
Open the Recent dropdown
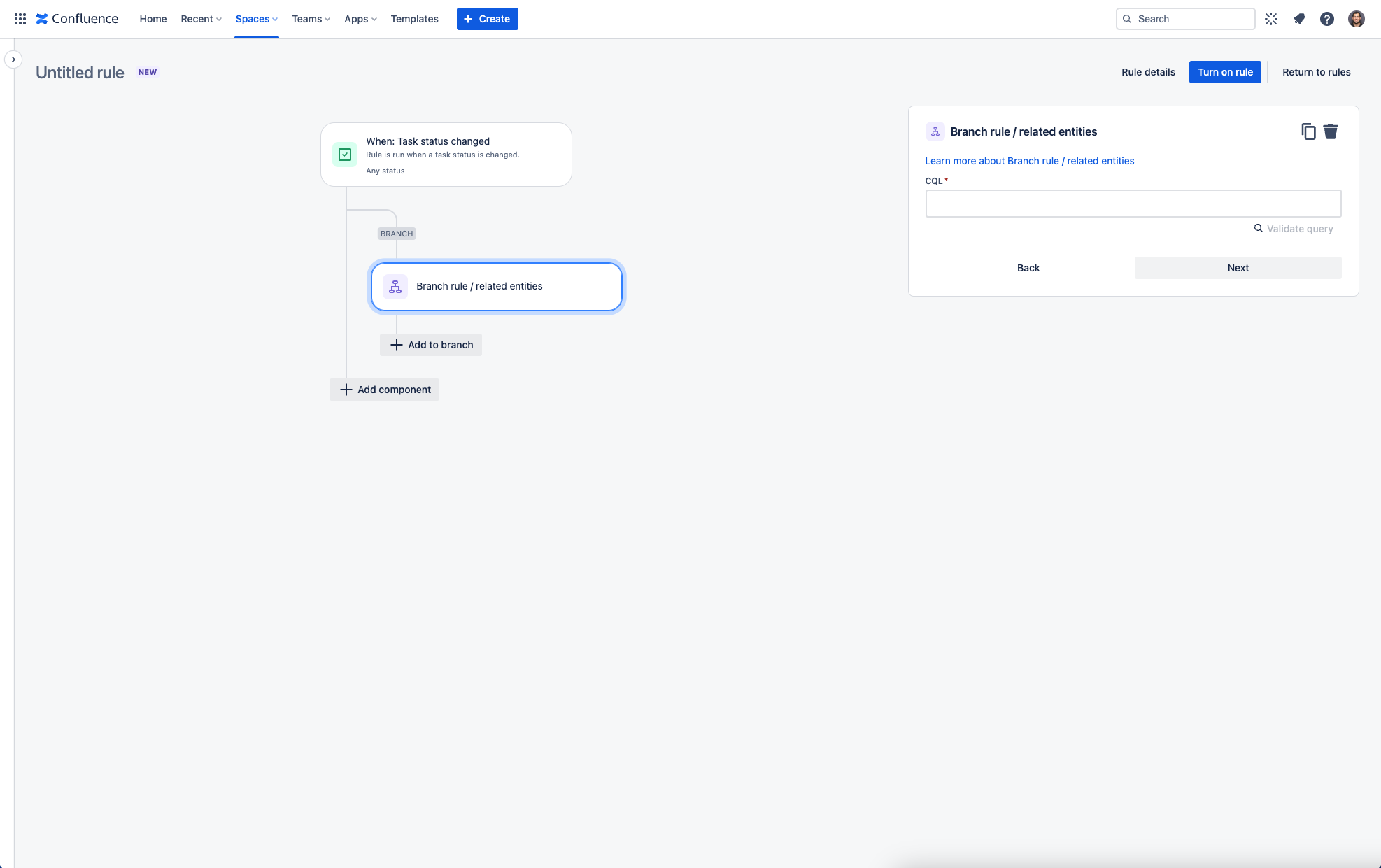(x=201, y=19)
